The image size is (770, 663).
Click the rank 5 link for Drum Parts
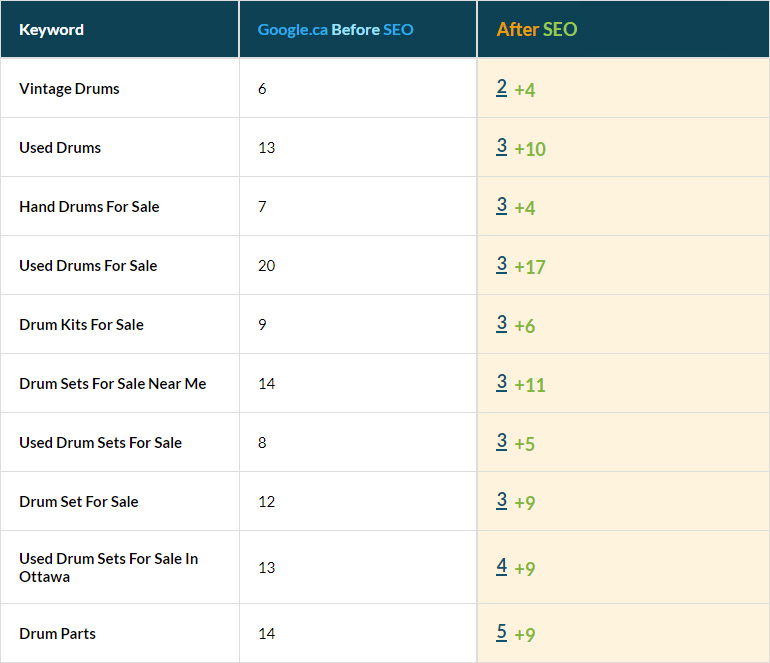click(501, 633)
